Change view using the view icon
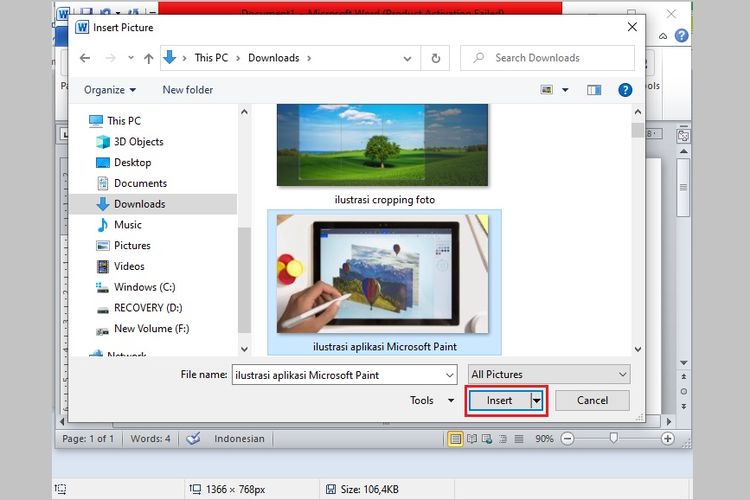750x500 pixels. coord(546,90)
